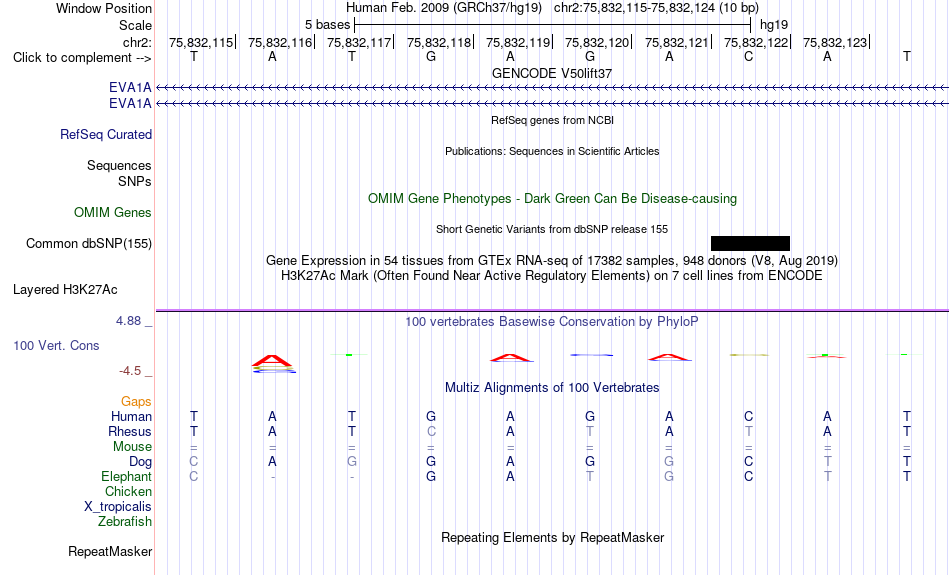Click 'Short Genetic Variants from dbSNP release 155'
The height and width of the screenshot is (575, 950).
click(552, 229)
